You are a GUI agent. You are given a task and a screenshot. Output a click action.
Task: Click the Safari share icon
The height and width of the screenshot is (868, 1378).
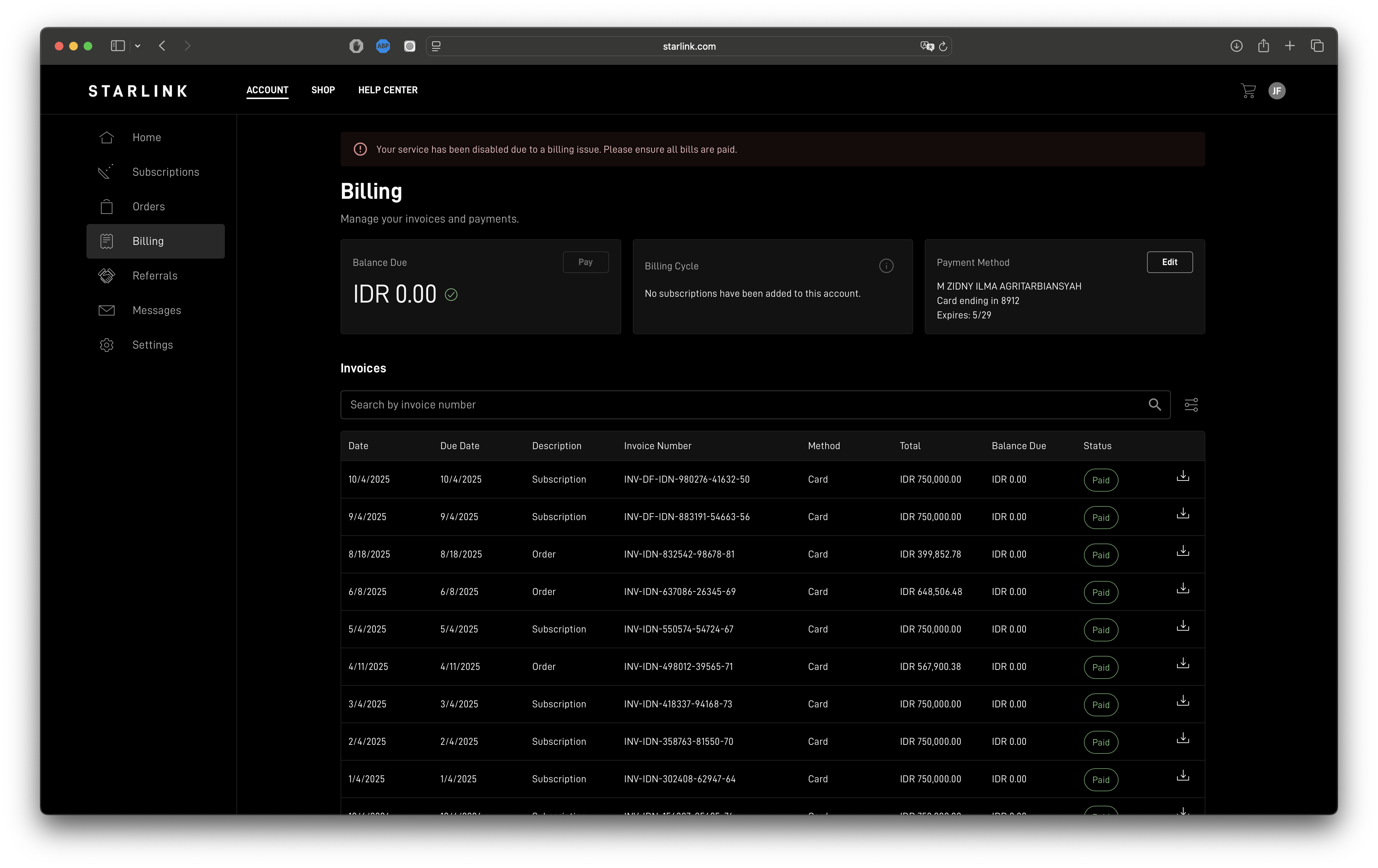[1263, 46]
